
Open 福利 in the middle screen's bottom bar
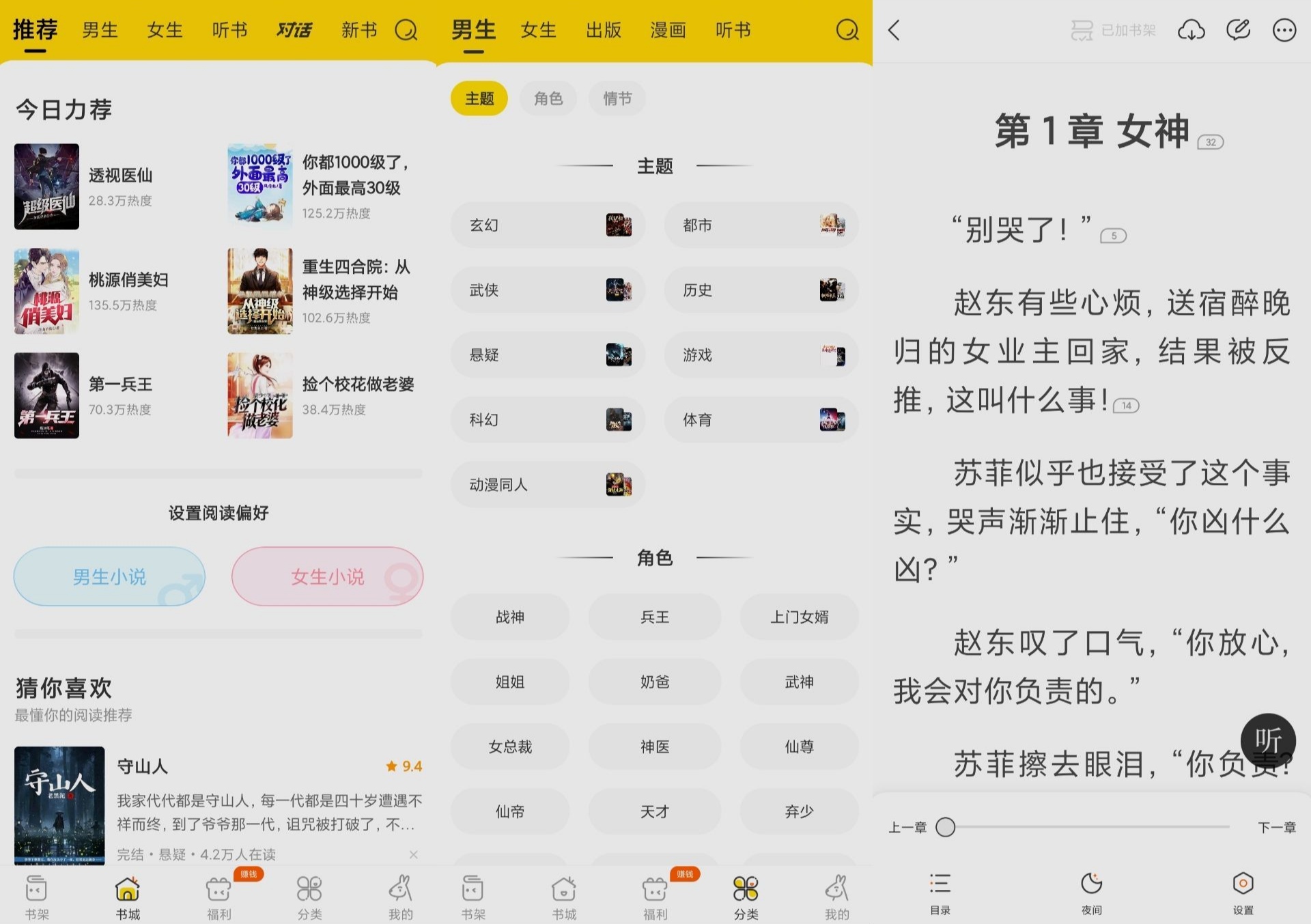(655, 897)
